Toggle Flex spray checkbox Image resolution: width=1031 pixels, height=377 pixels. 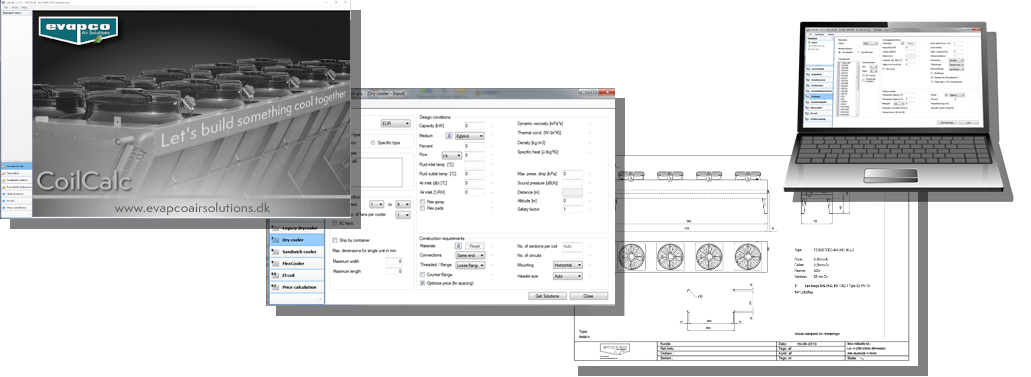(x=422, y=202)
